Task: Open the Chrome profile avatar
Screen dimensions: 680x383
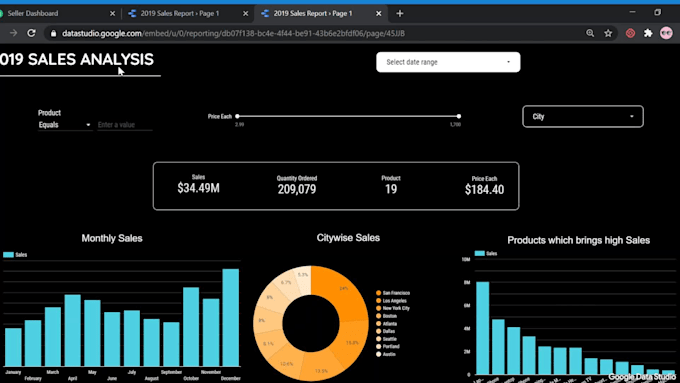Action: [x=666, y=33]
